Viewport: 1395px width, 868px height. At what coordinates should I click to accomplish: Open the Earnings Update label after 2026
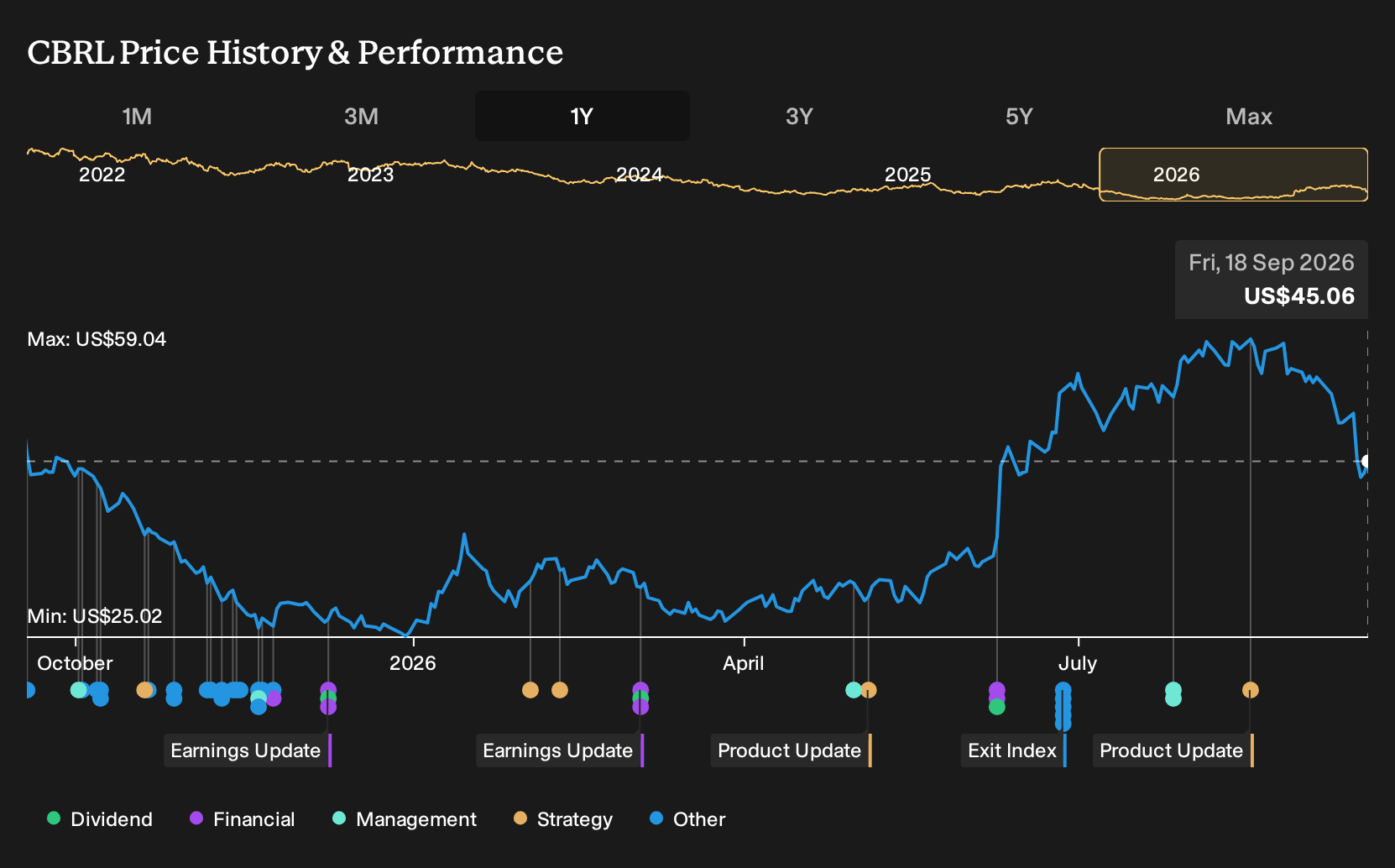pos(560,750)
